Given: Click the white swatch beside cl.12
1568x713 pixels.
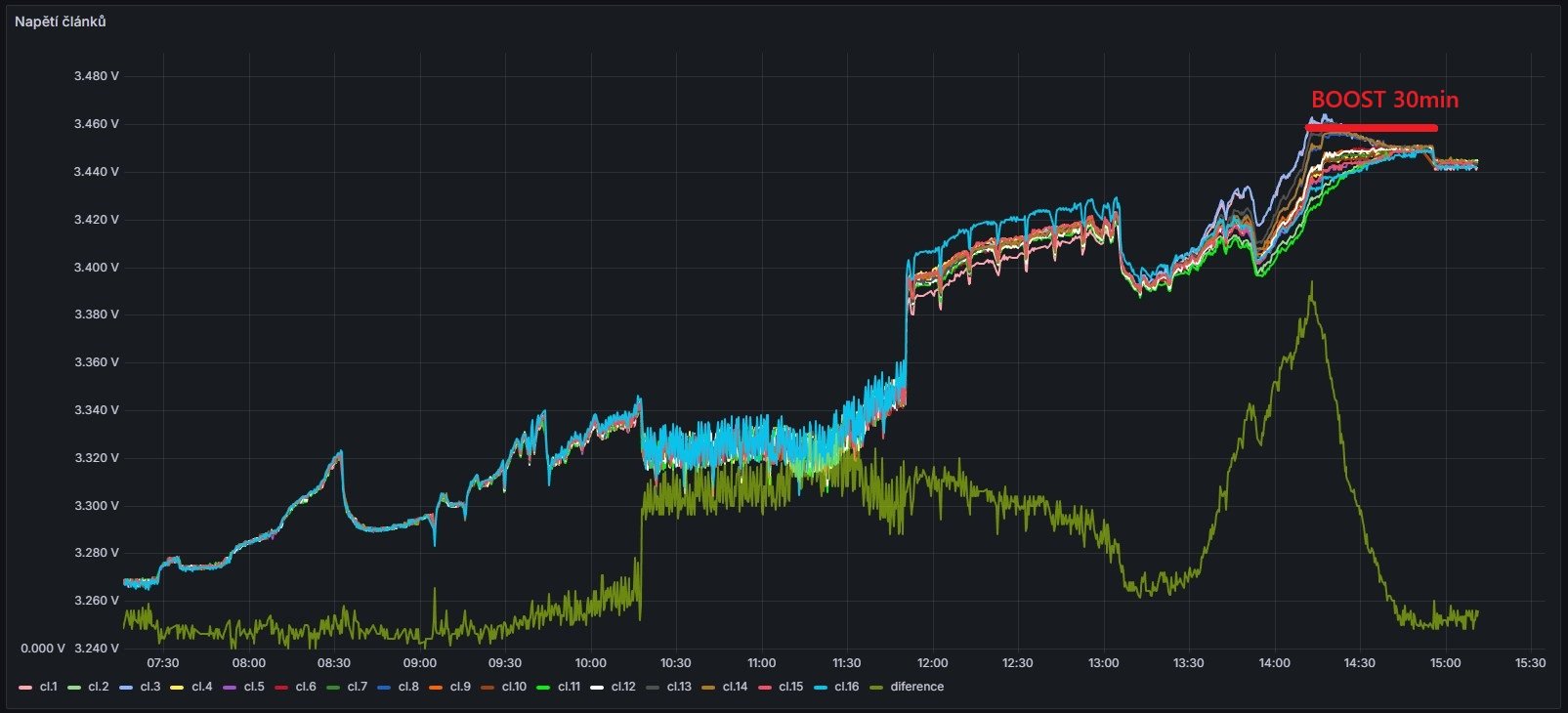Looking at the screenshot, I should [597, 688].
